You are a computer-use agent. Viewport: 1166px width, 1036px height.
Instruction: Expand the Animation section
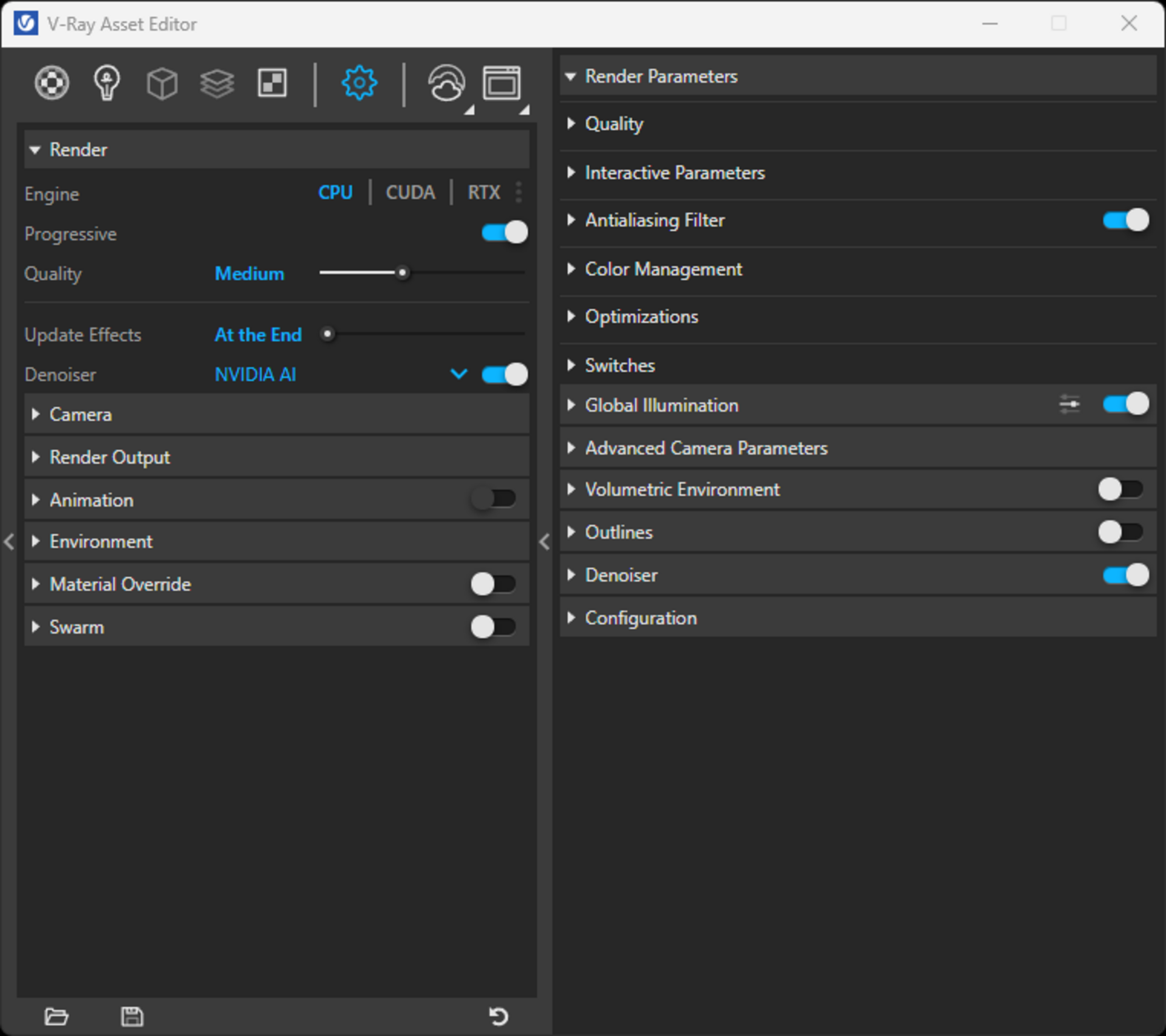point(37,498)
